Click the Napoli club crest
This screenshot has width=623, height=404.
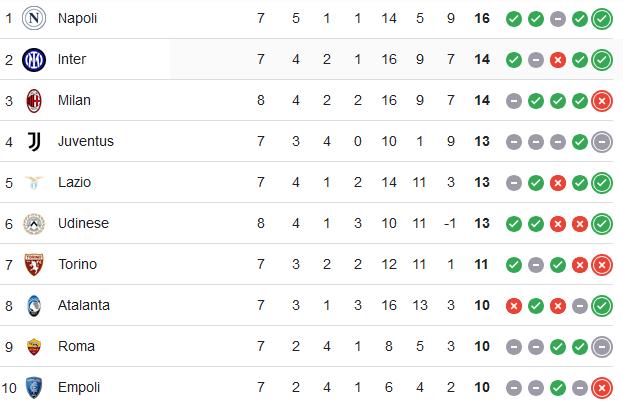[34, 18]
